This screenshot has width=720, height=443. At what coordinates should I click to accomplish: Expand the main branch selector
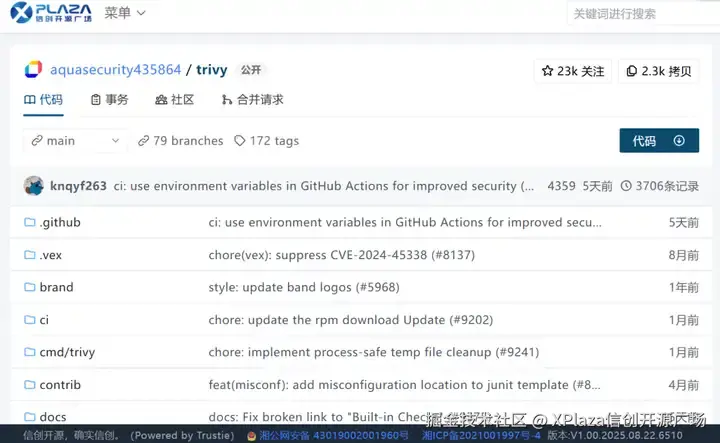point(75,141)
